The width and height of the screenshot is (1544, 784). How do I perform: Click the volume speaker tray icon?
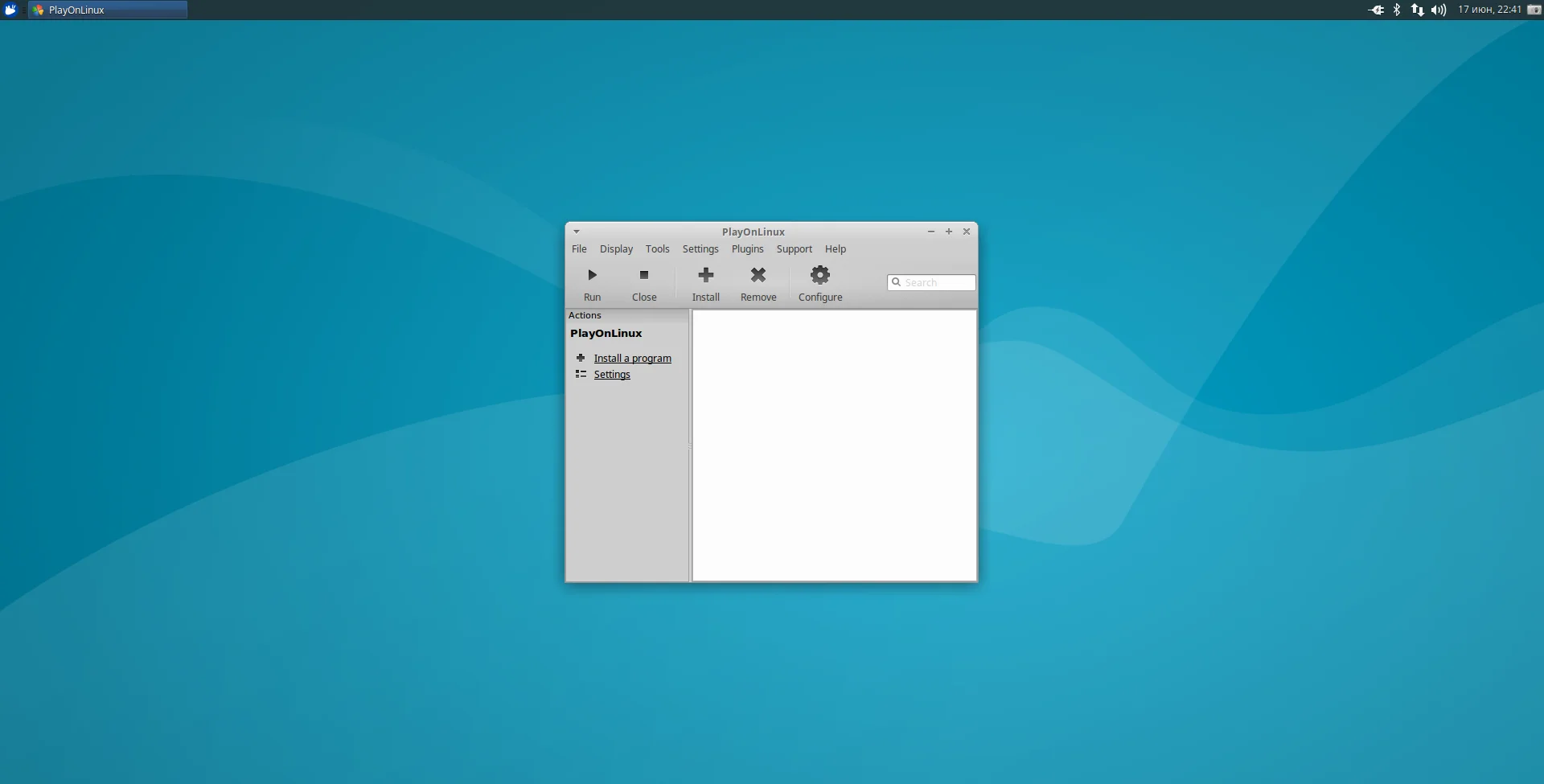1439,10
